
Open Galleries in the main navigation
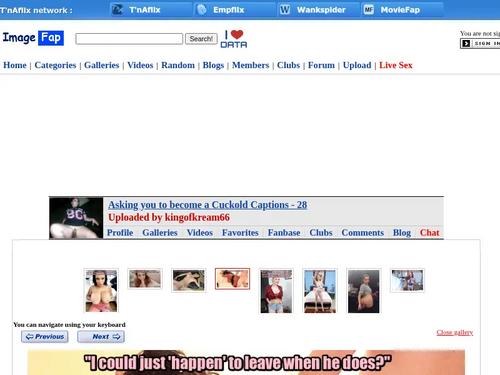(x=102, y=65)
